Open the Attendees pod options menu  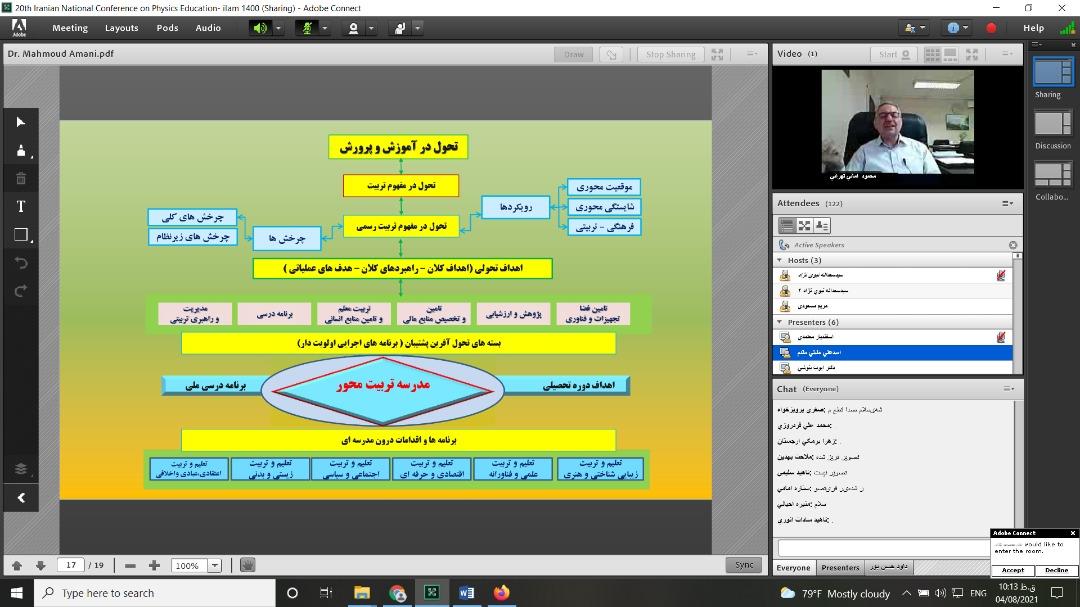tap(1008, 203)
